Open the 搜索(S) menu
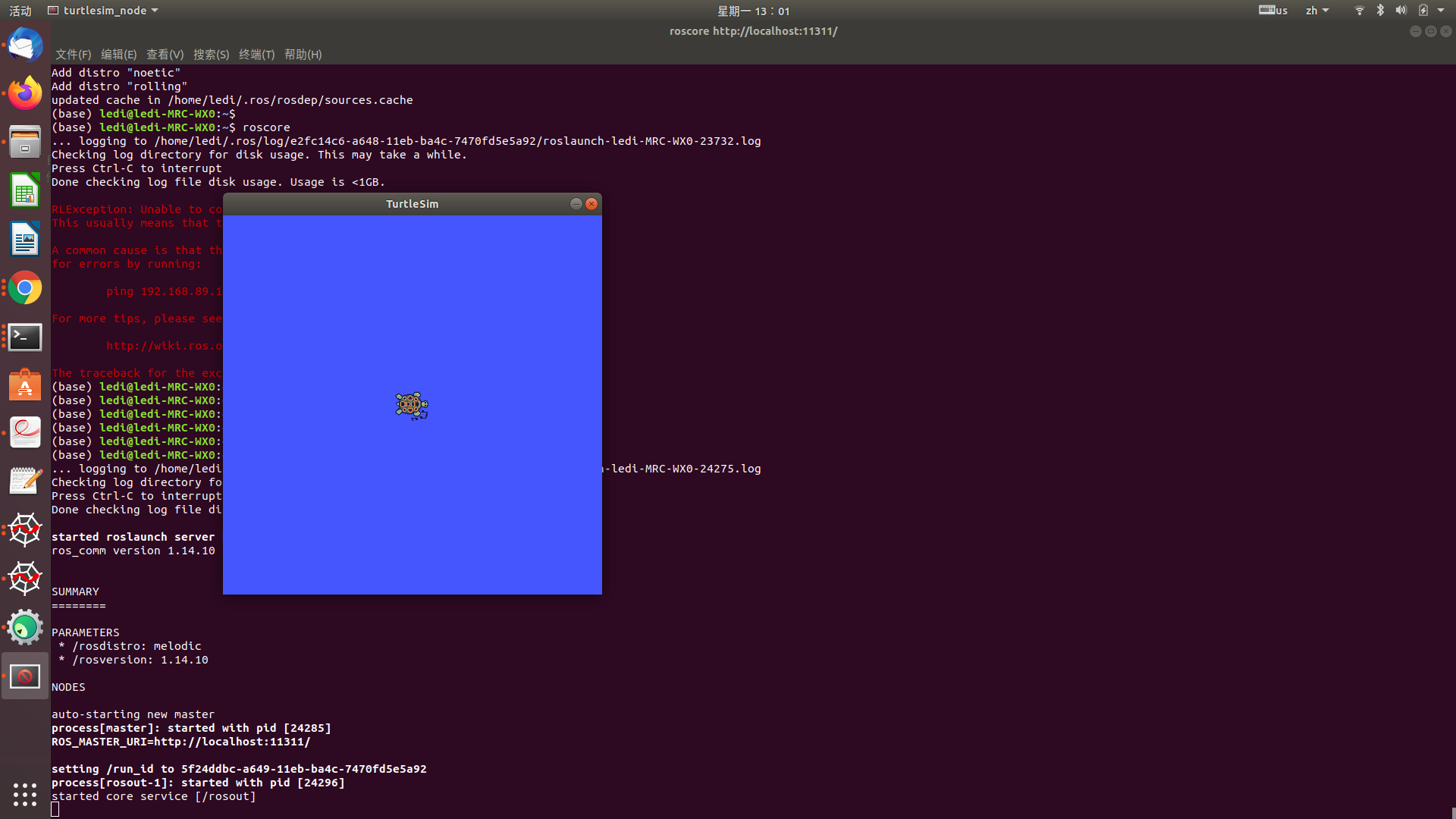 pos(211,55)
